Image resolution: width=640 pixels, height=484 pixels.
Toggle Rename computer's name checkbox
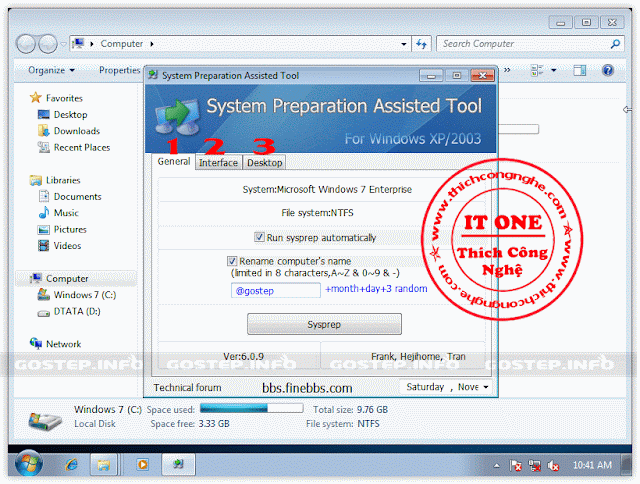(232, 261)
